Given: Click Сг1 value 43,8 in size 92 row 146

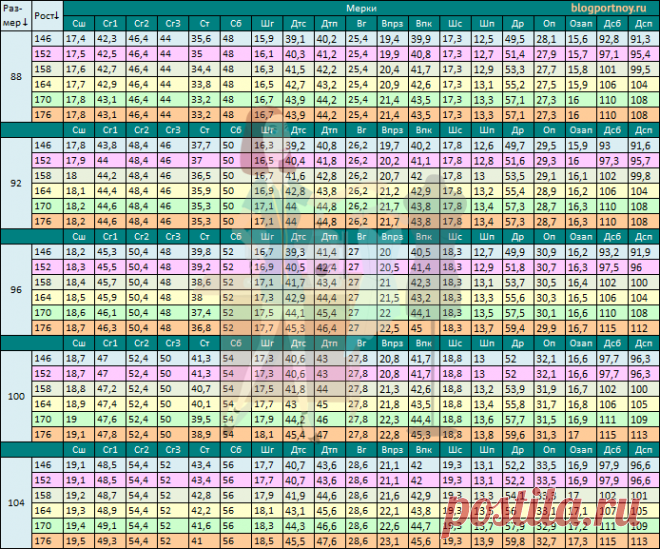Looking at the screenshot, I should coord(110,145).
